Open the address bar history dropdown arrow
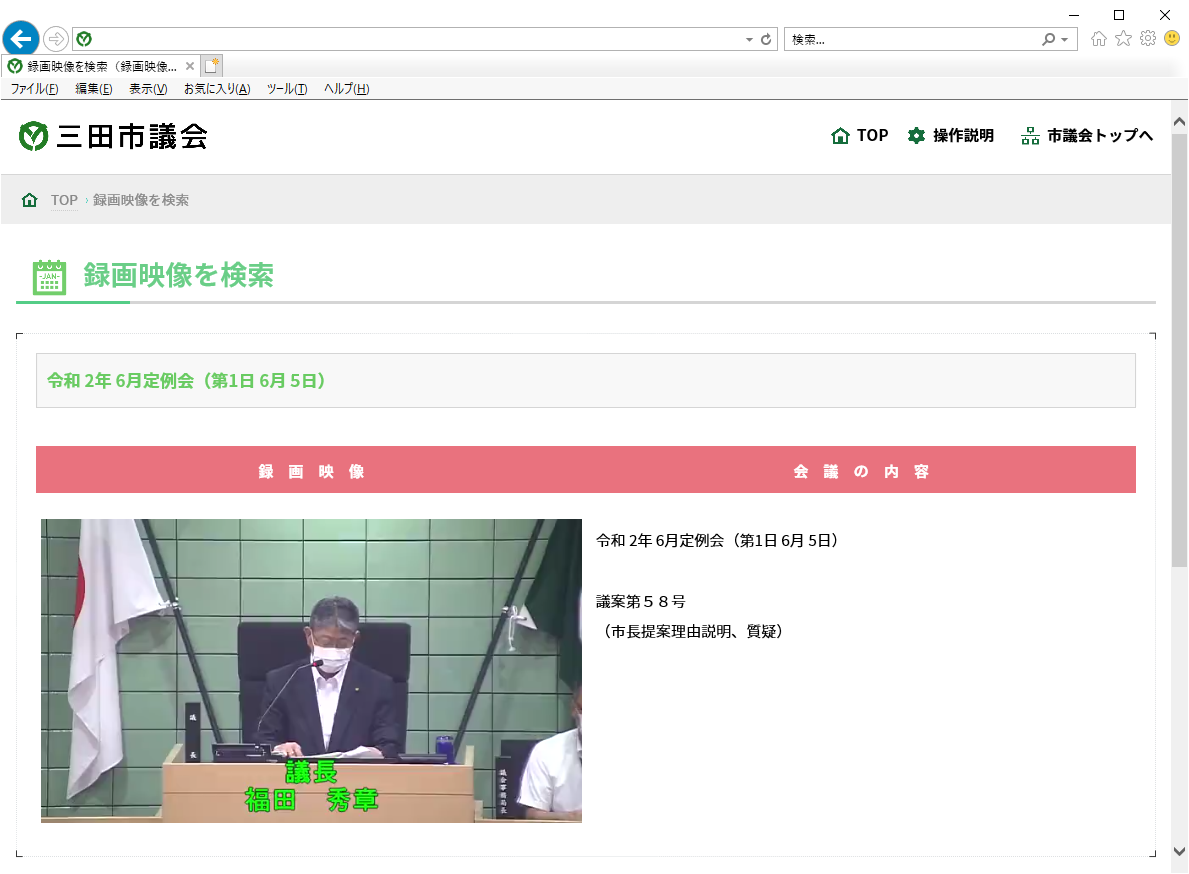 (x=749, y=39)
